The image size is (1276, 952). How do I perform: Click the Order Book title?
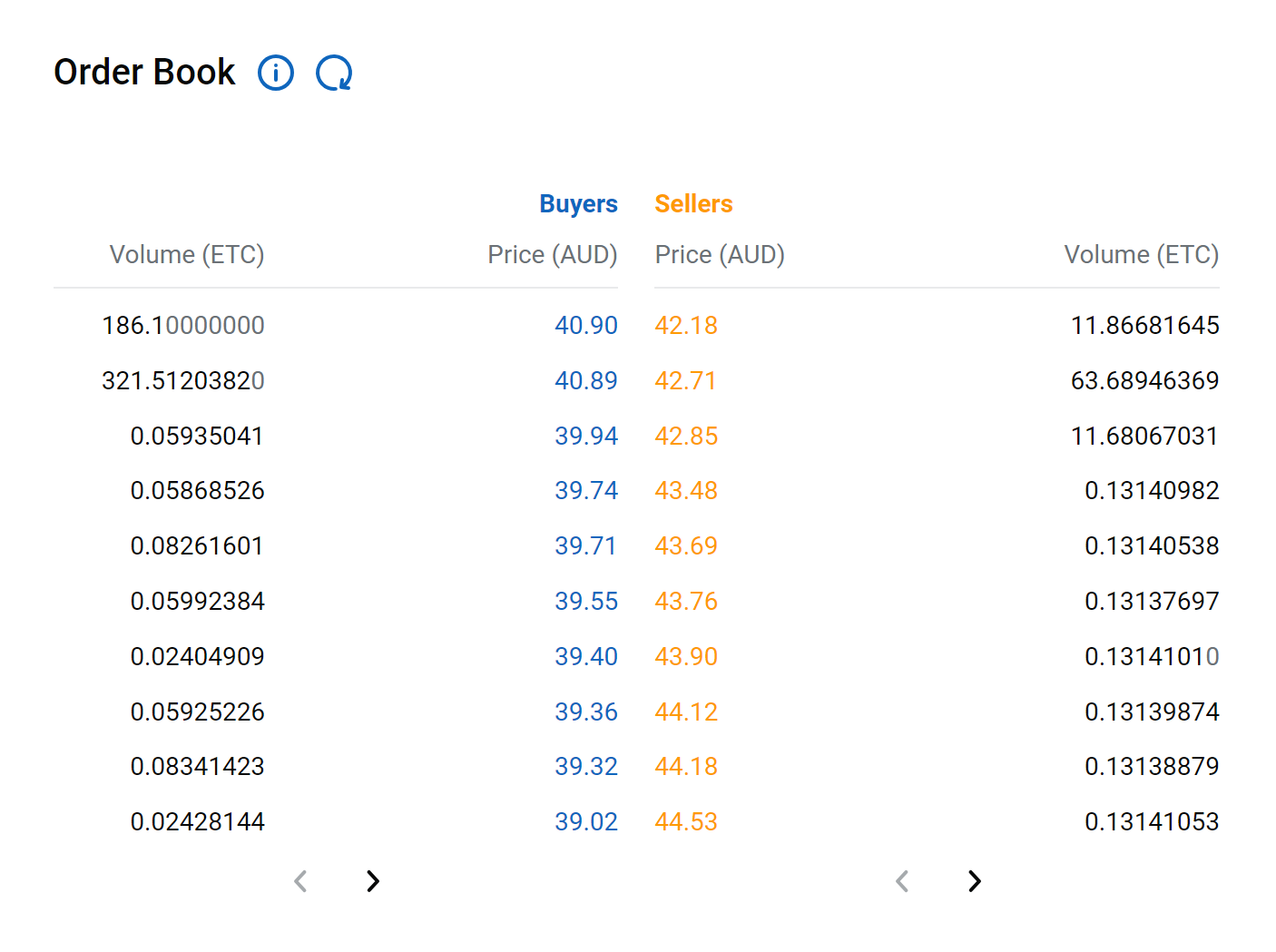coord(144,73)
